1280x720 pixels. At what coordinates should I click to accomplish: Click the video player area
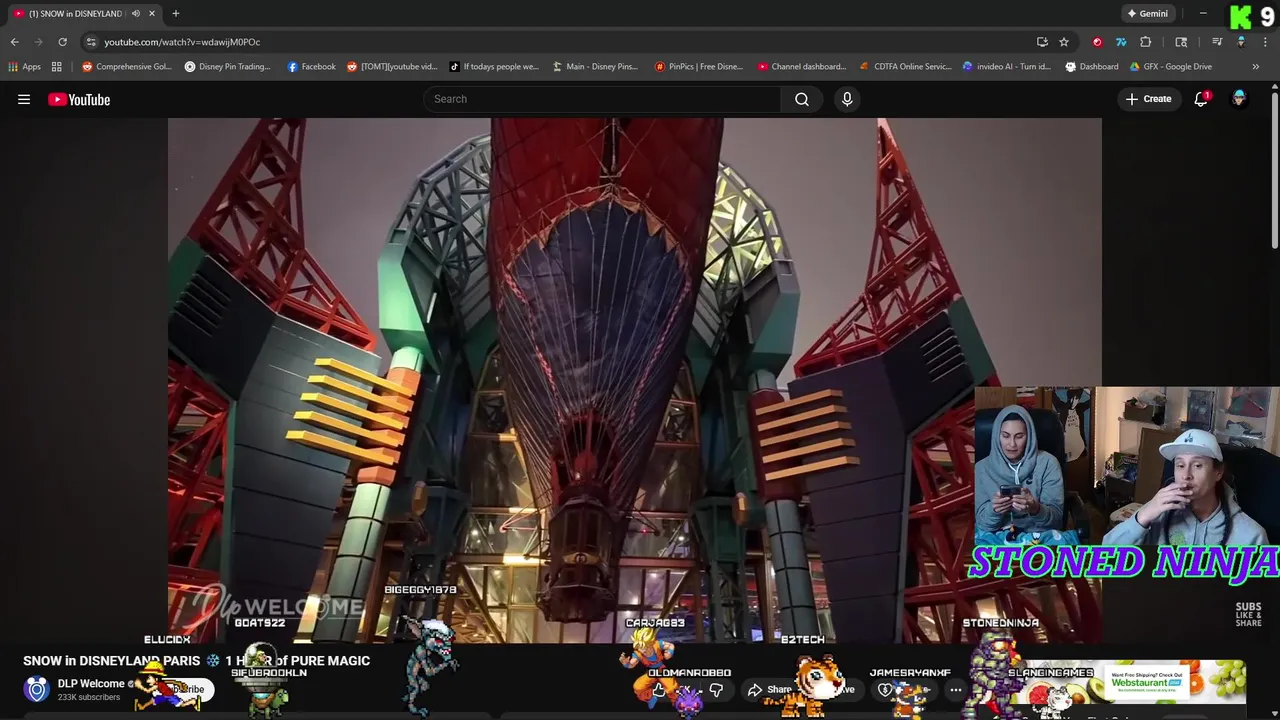pyautogui.click(x=634, y=380)
